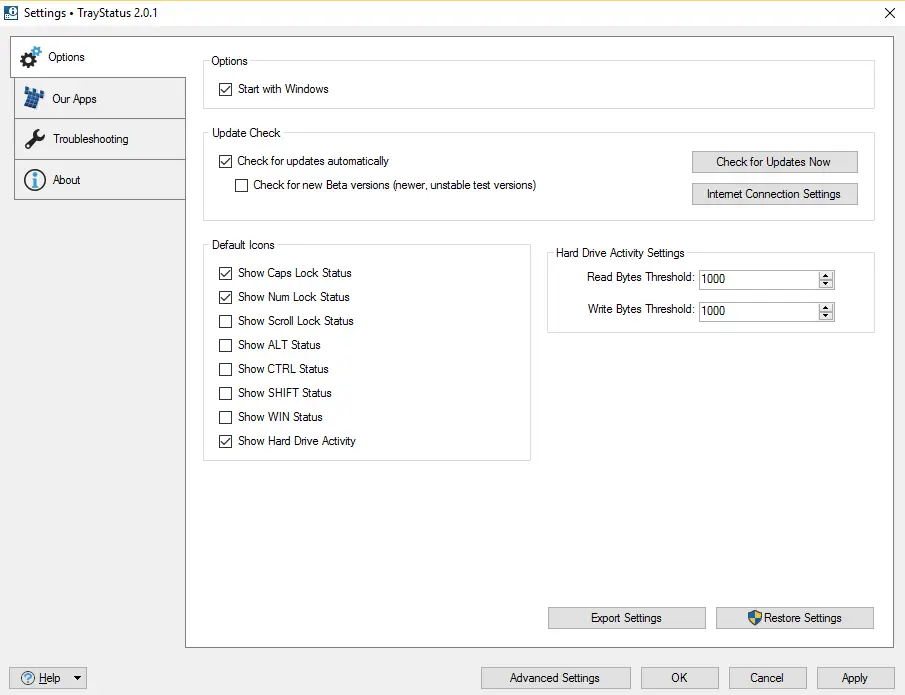Disable Start with Windows checkbox
Viewport: 905px width, 695px height.
(x=225, y=89)
